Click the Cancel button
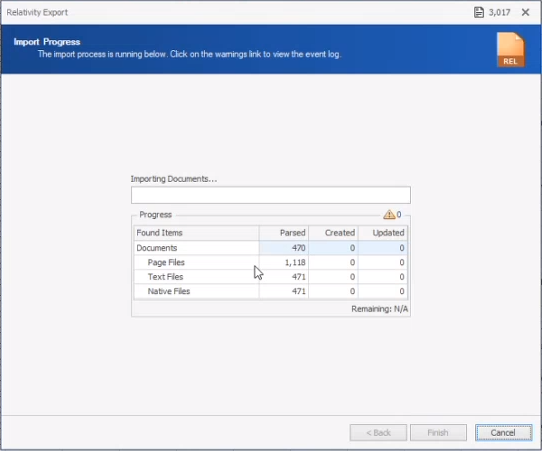The image size is (542, 451). point(503,433)
